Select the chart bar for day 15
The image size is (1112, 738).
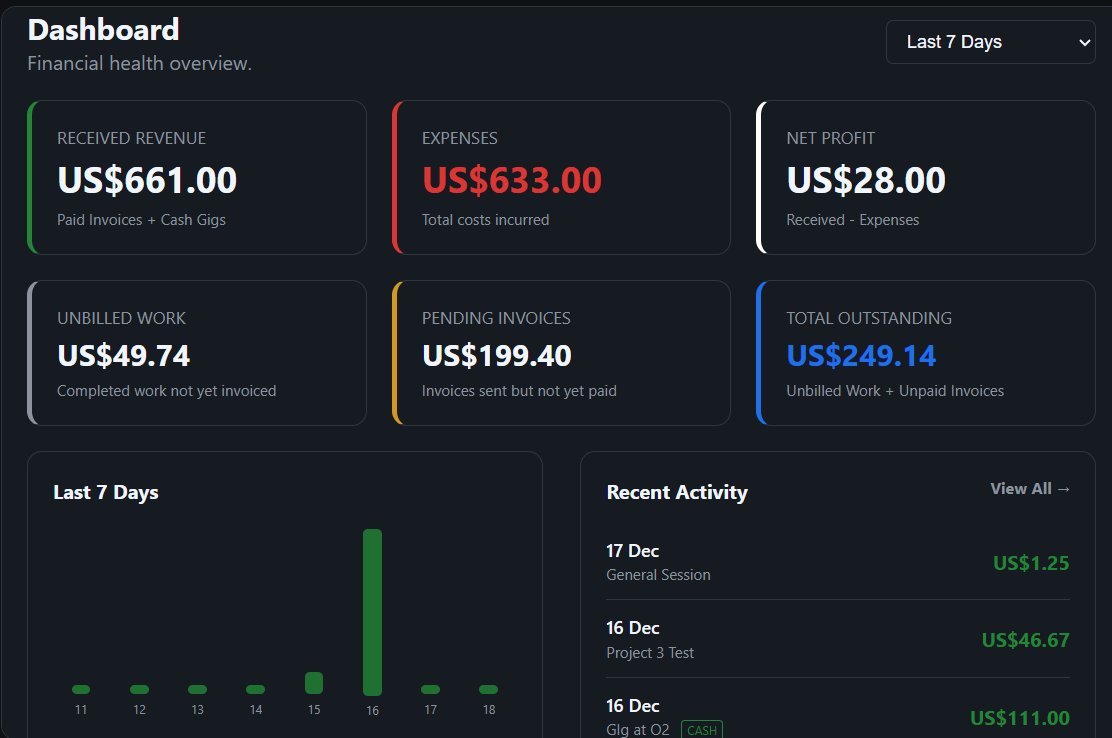tap(314, 683)
